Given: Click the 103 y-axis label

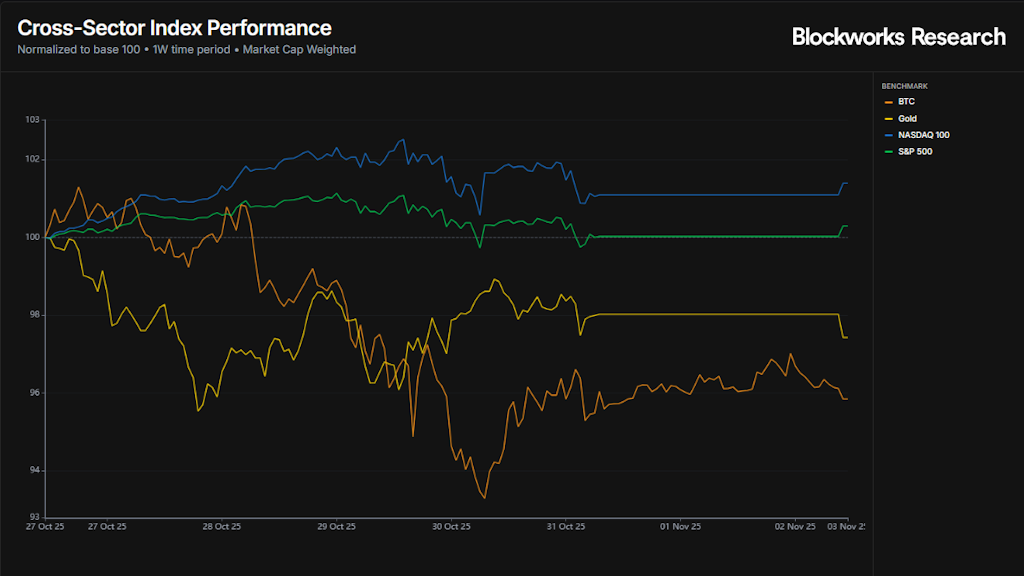Looking at the screenshot, I should click(32, 120).
